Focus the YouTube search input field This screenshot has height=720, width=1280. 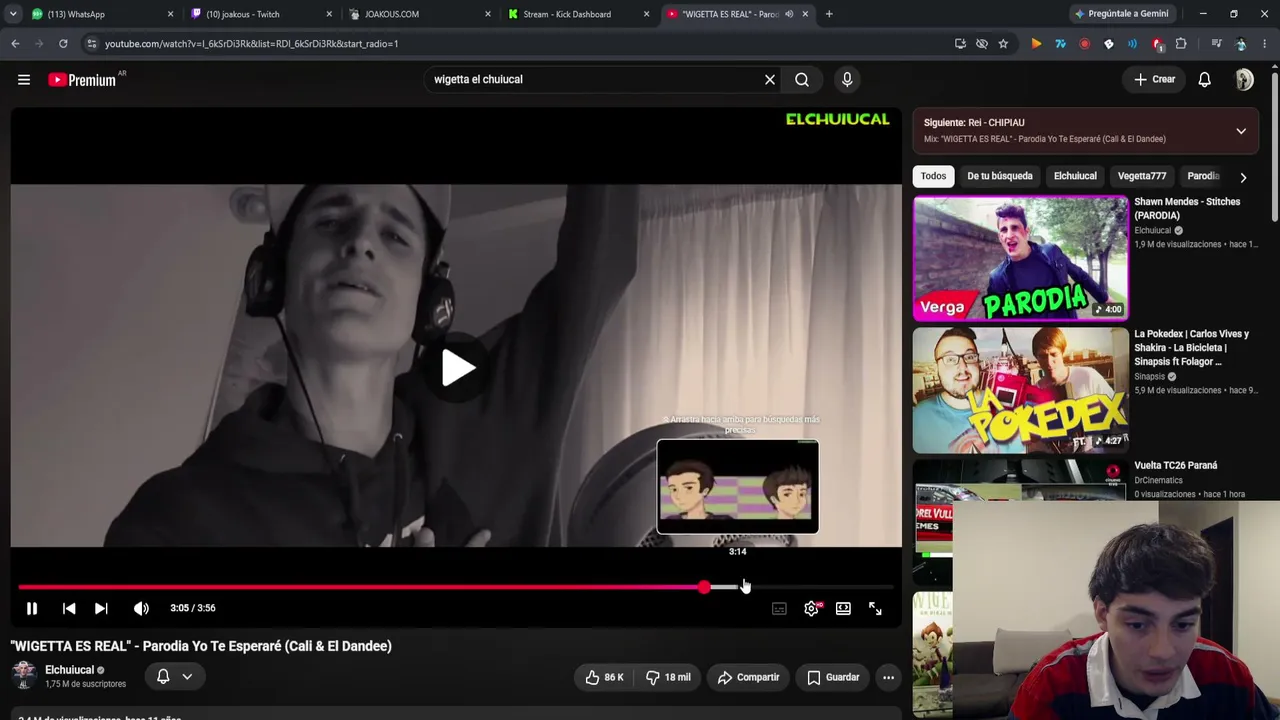[595, 80]
